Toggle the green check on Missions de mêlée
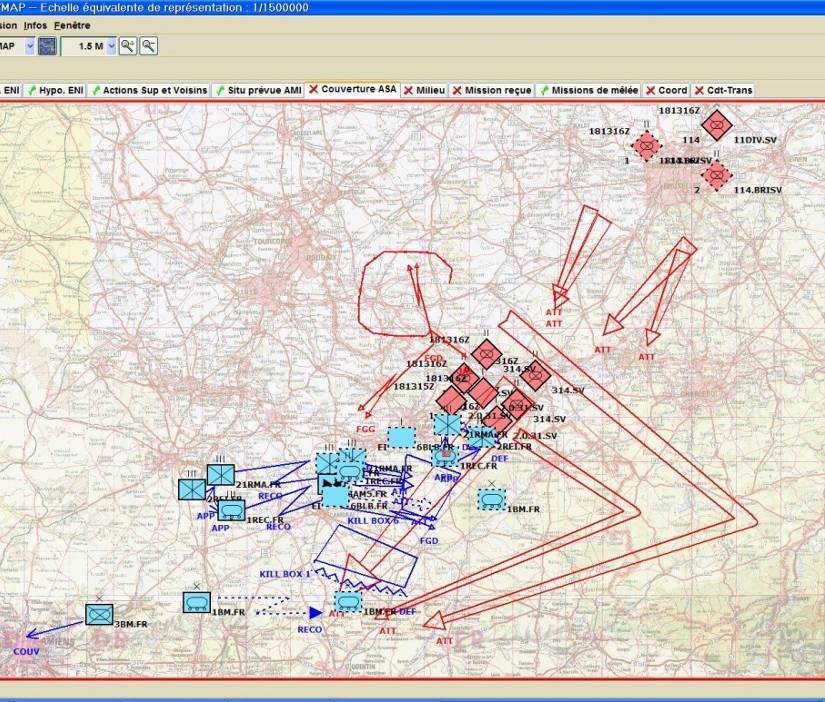 (545, 90)
